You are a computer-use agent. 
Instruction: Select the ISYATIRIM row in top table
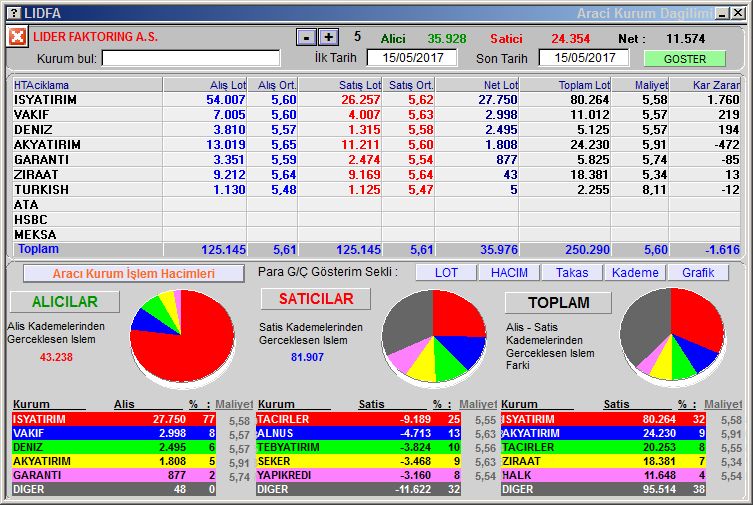pos(376,100)
